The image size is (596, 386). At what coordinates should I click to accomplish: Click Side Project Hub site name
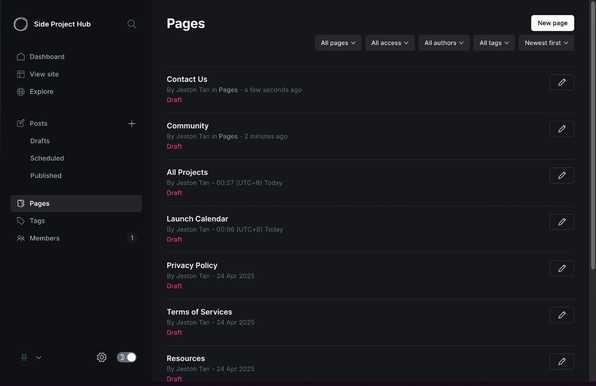tap(62, 24)
